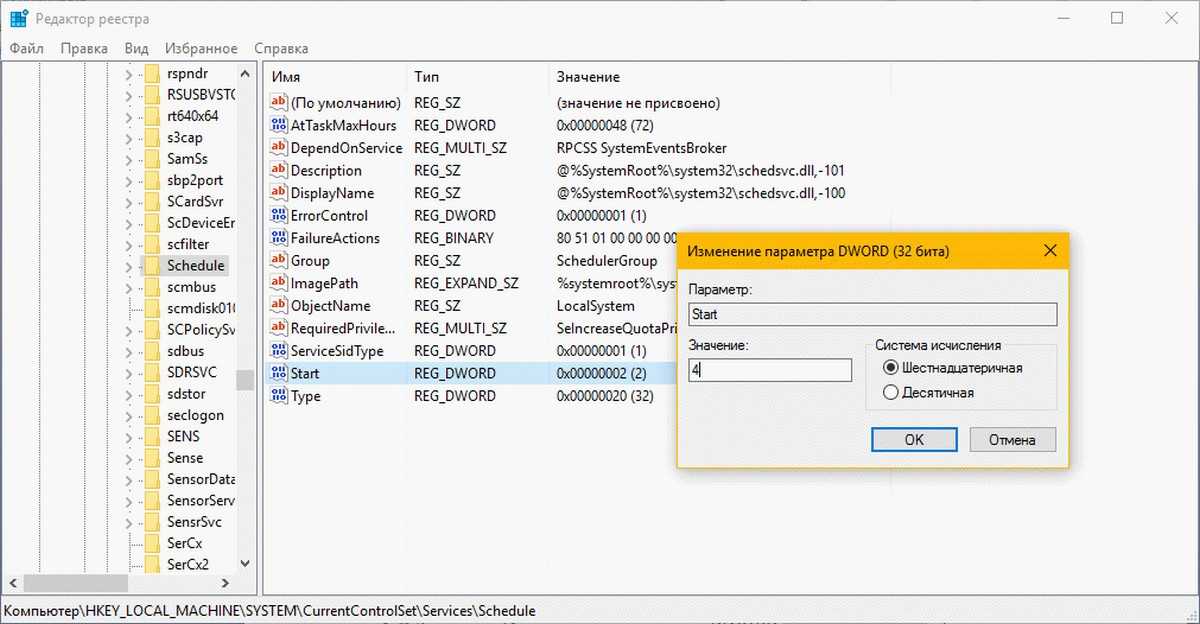Click the folder icon for Schedule key

tap(152, 266)
